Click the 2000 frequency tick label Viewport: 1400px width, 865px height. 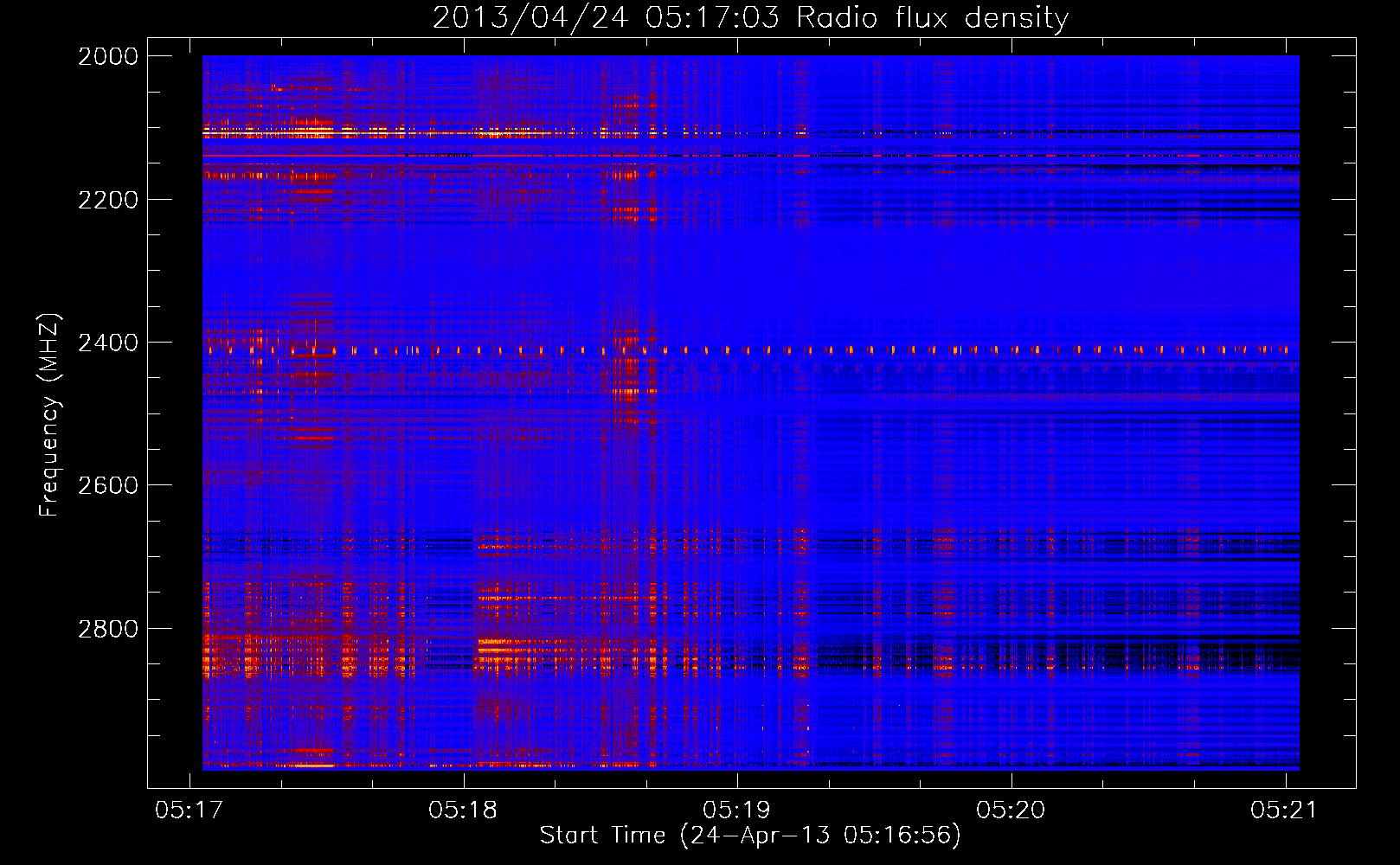pyautogui.click(x=108, y=56)
